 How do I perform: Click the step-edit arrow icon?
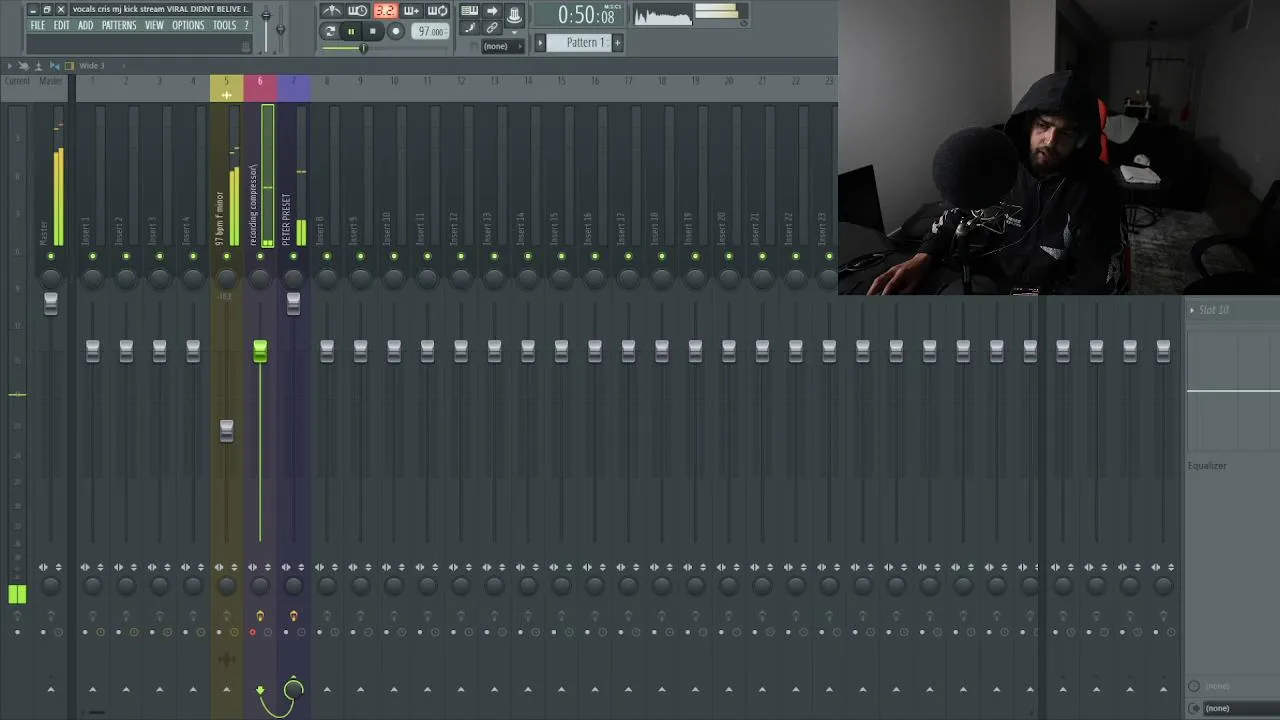pyautogui.click(x=492, y=11)
